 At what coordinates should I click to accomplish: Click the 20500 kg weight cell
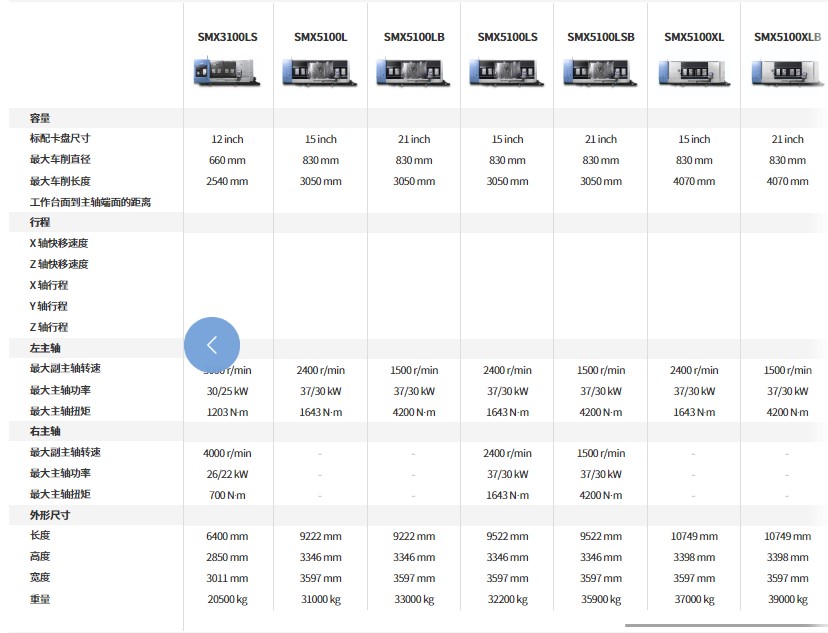[x=227, y=600]
